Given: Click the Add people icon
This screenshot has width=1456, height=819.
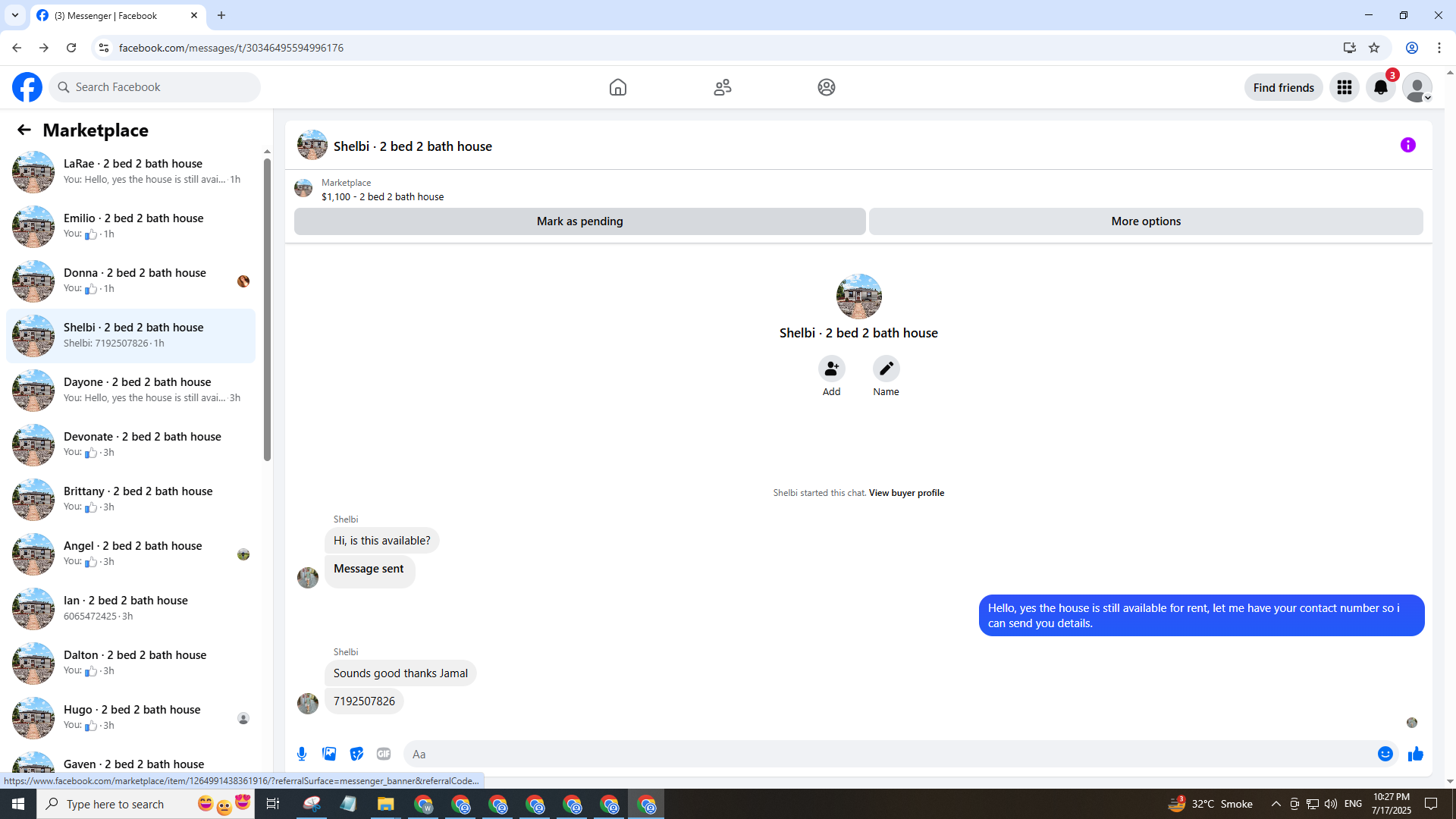Looking at the screenshot, I should point(832,369).
